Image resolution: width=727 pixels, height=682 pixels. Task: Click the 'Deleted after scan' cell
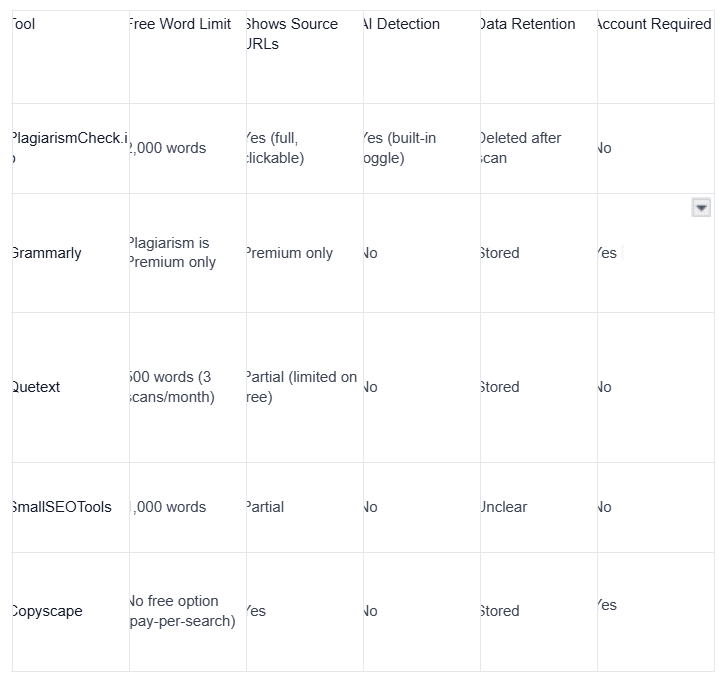539,148
